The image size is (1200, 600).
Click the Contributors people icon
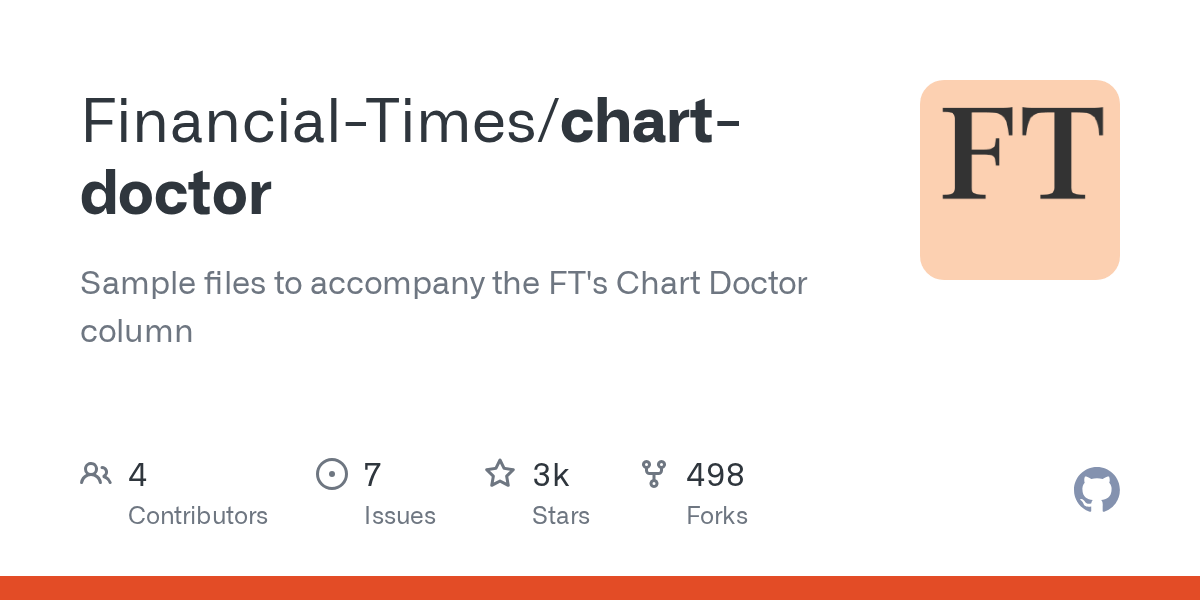[x=96, y=474]
